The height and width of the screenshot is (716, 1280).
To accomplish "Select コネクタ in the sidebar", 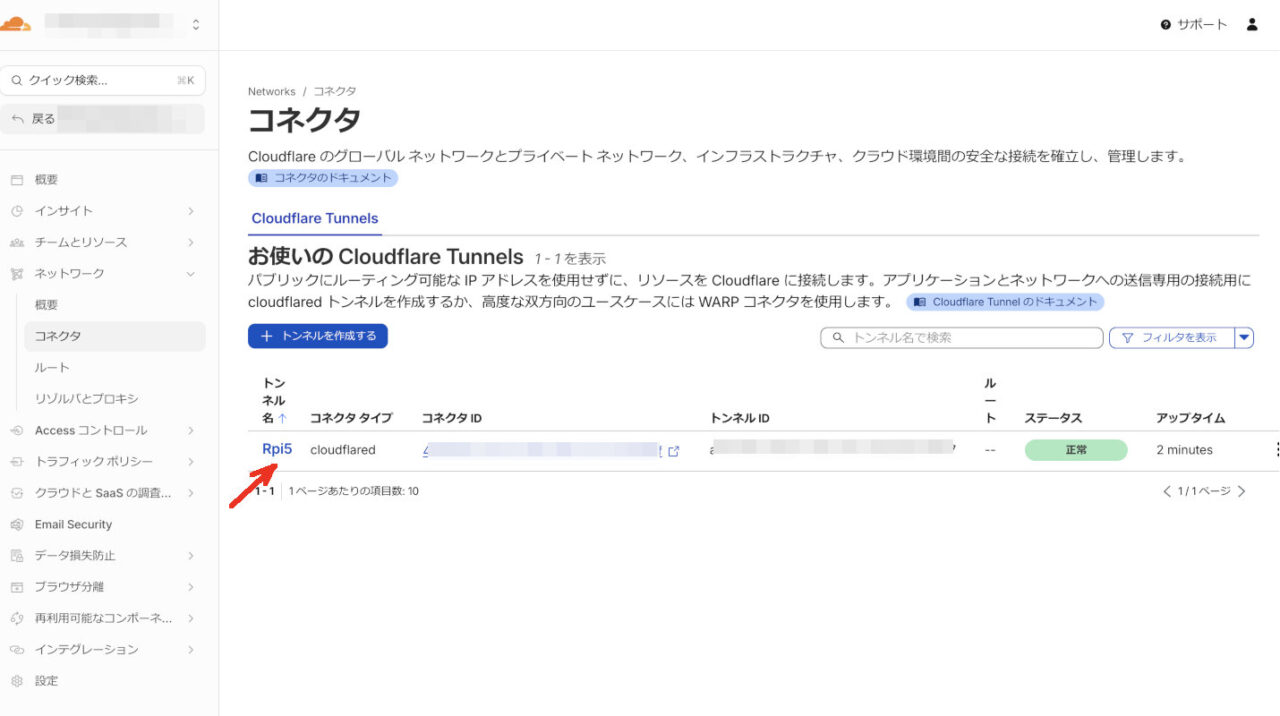I will coord(114,336).
